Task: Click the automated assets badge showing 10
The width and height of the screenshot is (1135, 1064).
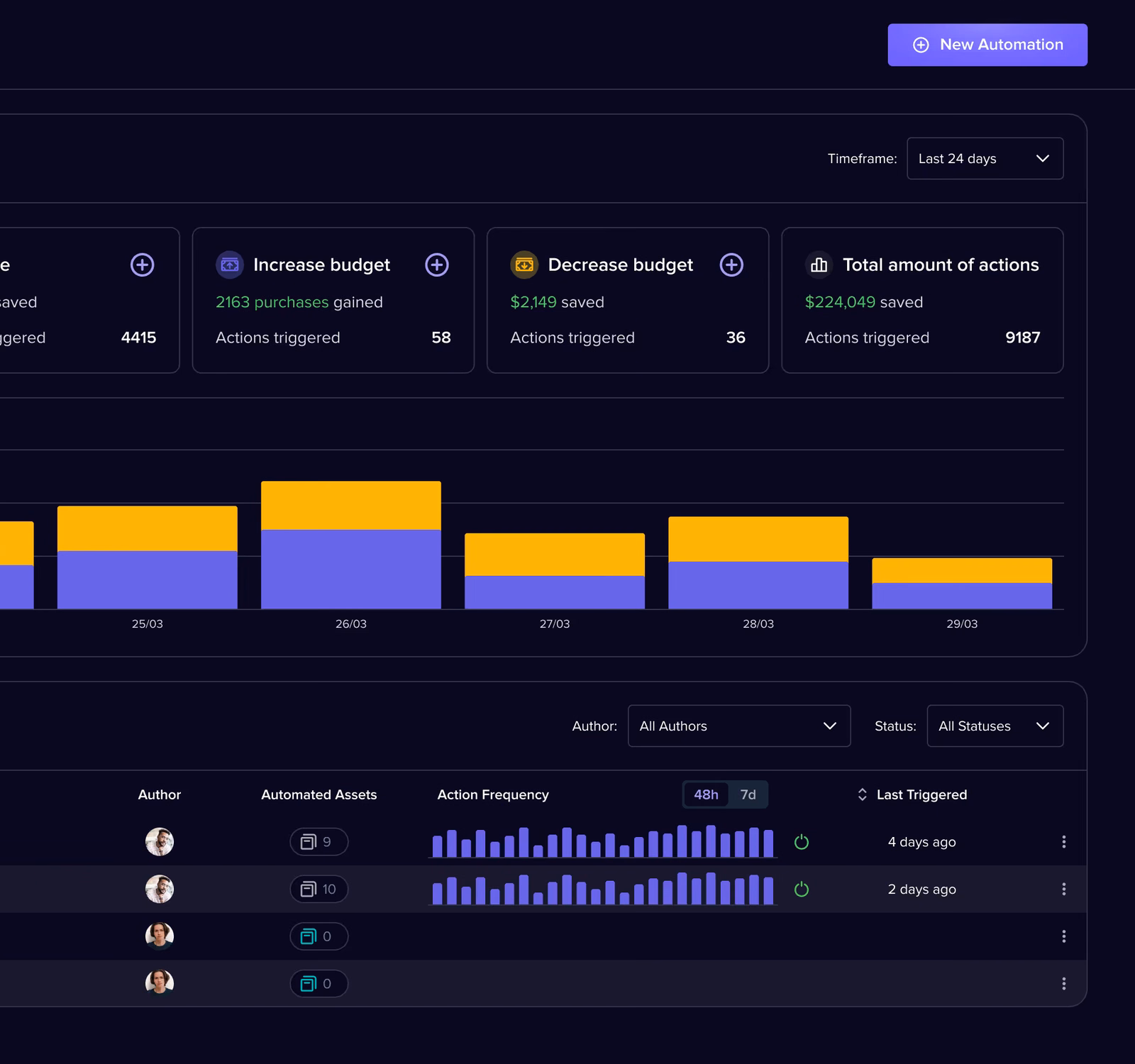Action: [319, 889]
